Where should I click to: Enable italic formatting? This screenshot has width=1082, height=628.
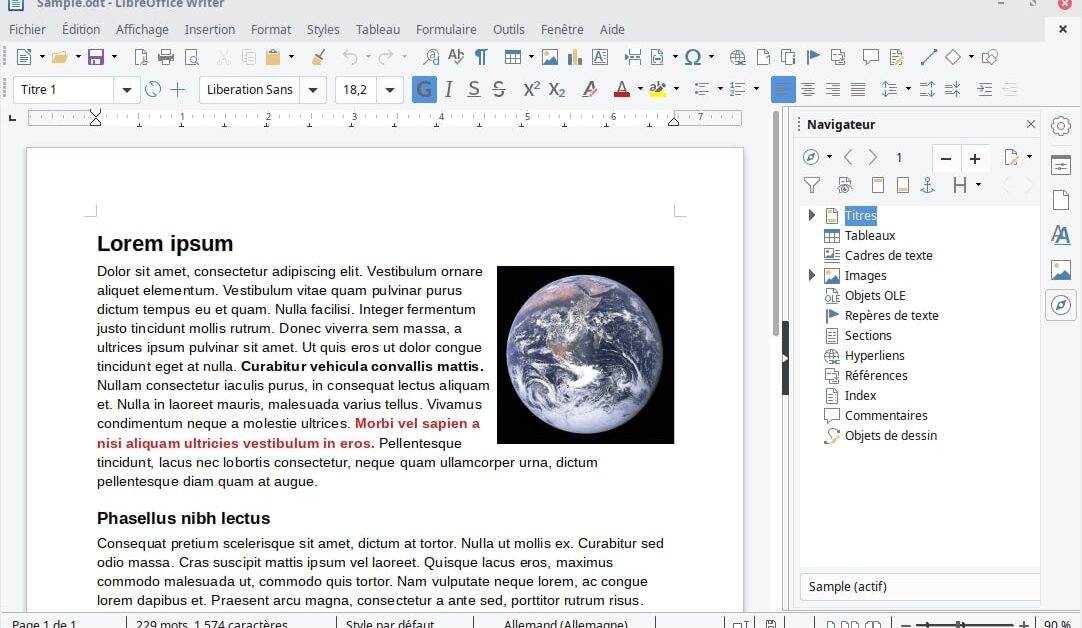tap(448, 89)
